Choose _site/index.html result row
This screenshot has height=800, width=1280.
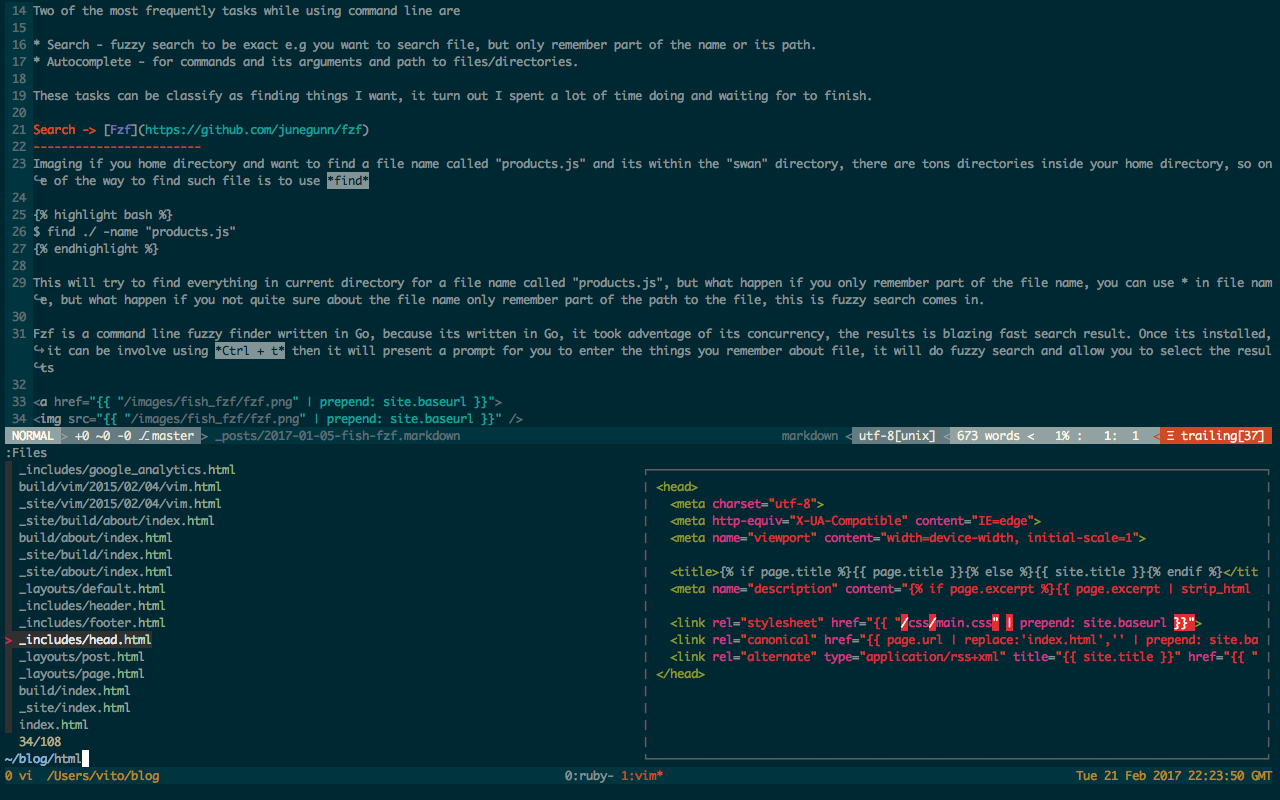(74, 707)
